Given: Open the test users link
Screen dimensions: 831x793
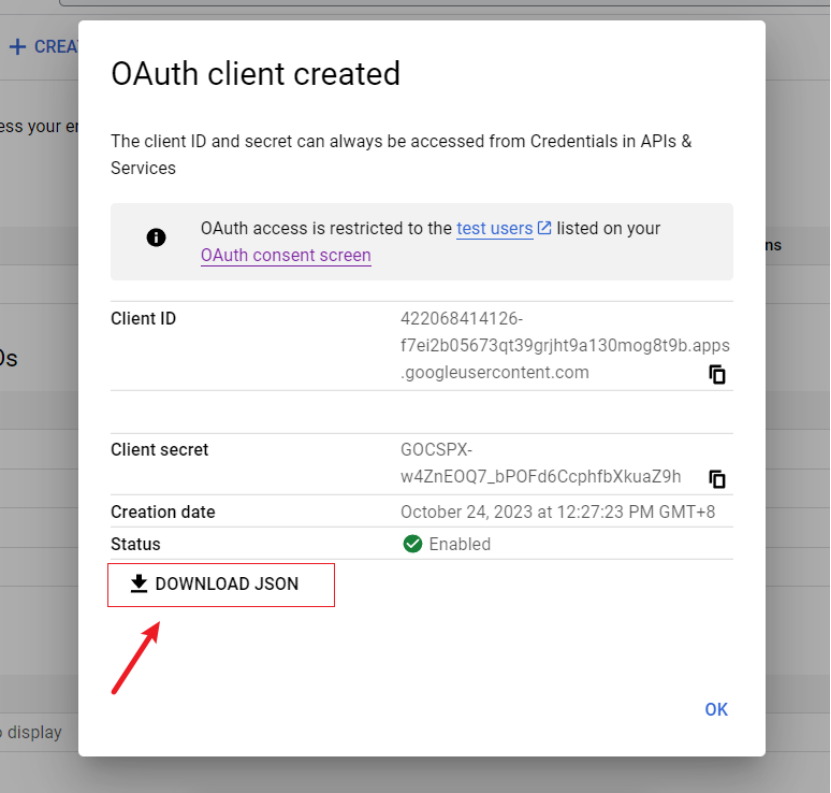Looking at the screenshot, I should coord(494,228).
